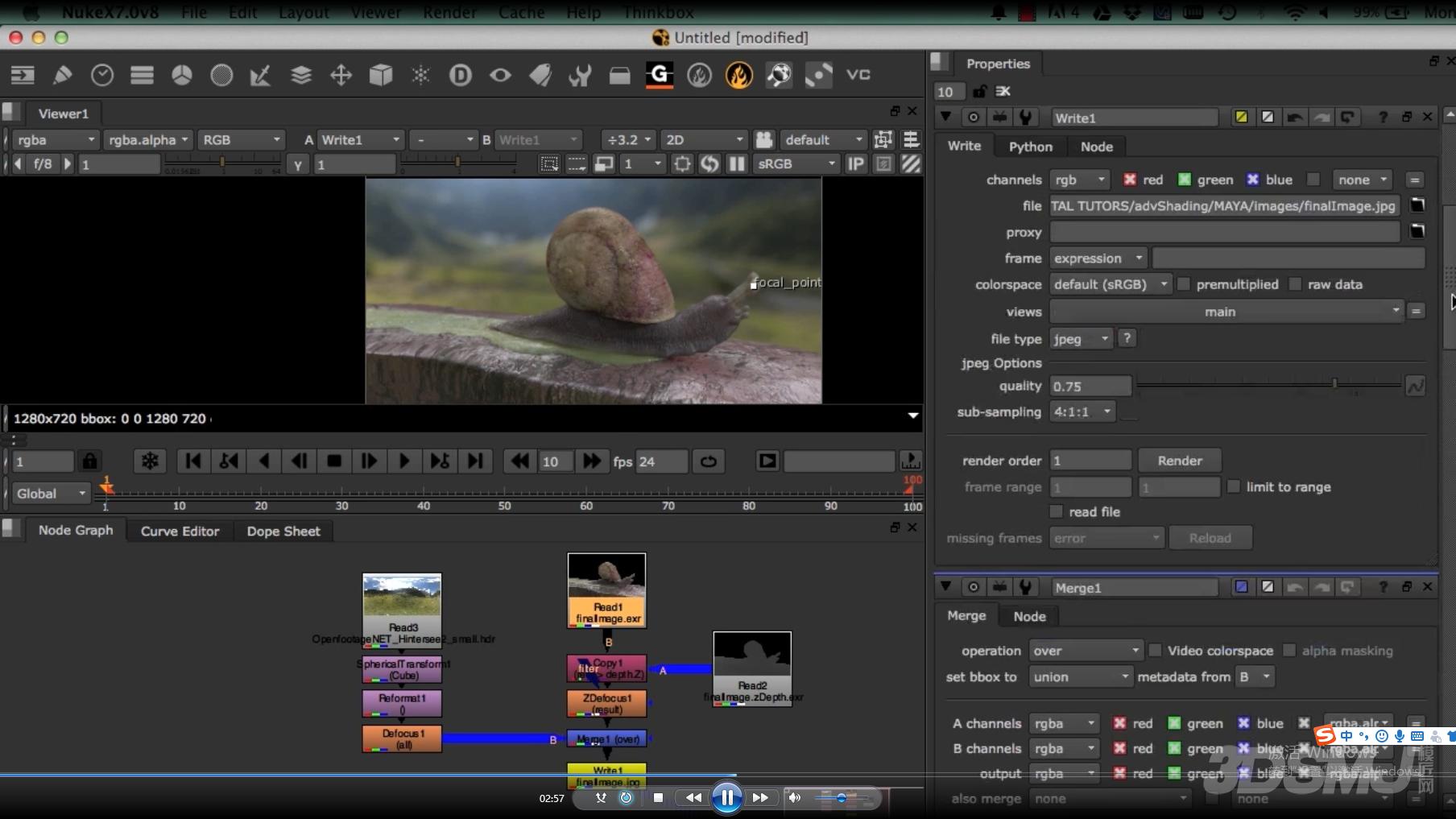The width and height of the screenshot is (1456, 819).
Task: Open the flame plugin toolbar icon
Action: click(738, 75)
